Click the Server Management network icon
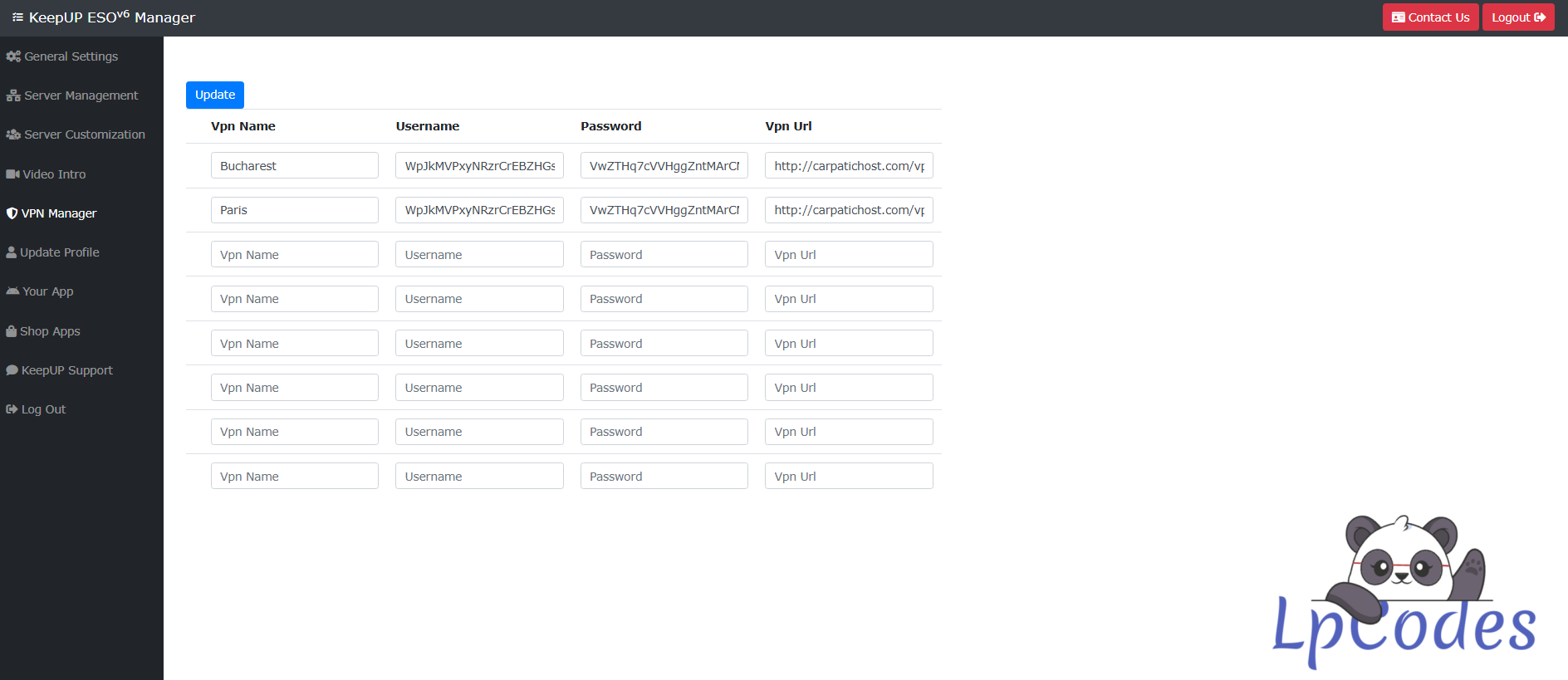Viewport: 1568px width, 680px height. point(13,95)
